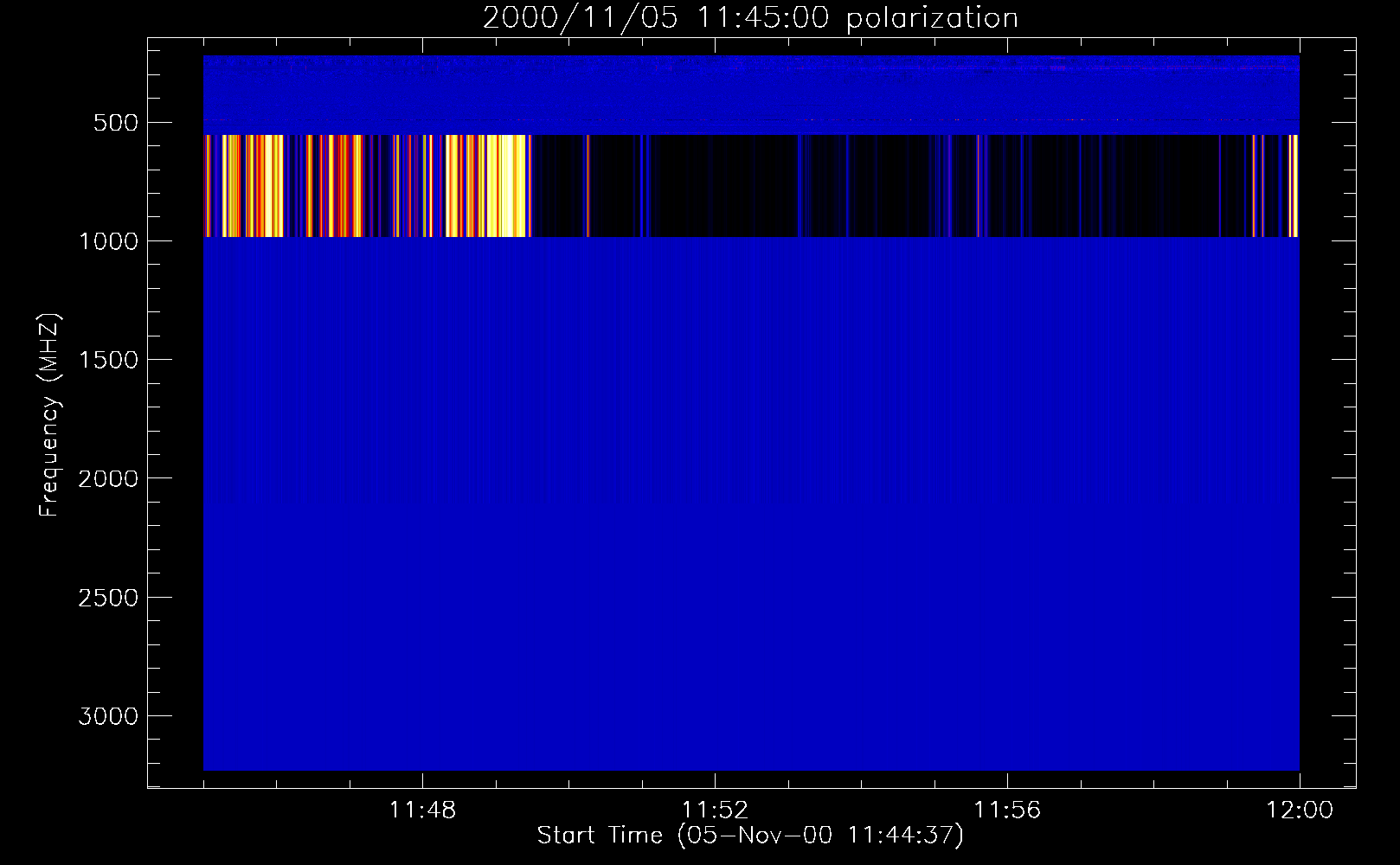
Task: Click the '1000' frequency tick label
Action: (108, 241)
